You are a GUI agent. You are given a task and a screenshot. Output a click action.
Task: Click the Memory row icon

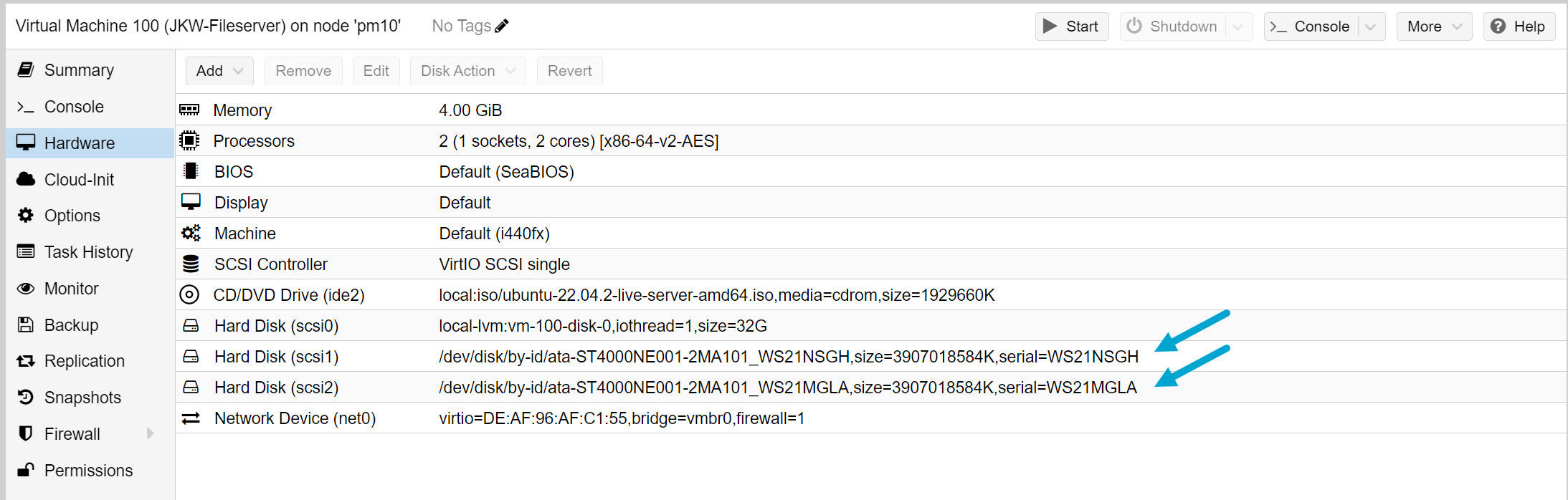pyautogui.click(x=190, y=110)
